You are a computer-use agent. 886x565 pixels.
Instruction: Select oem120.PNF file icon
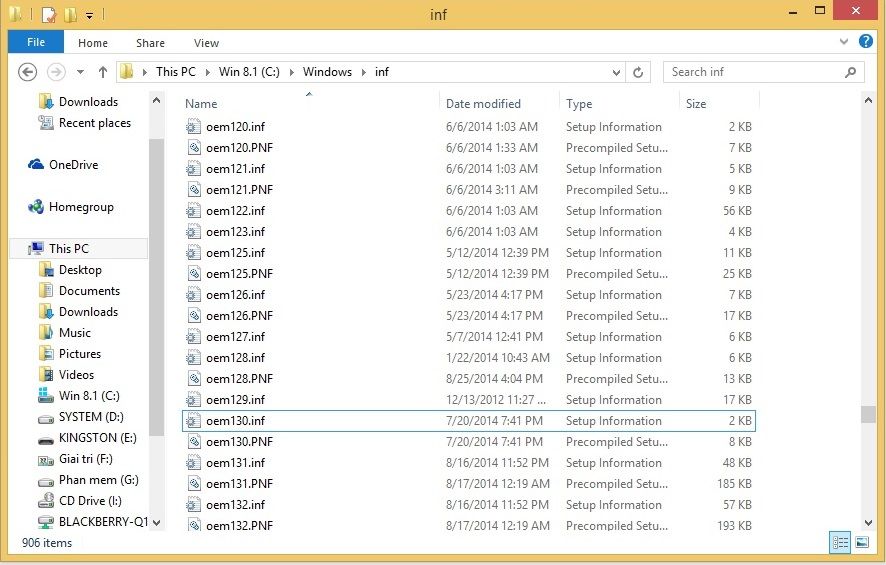coord(193,147)
